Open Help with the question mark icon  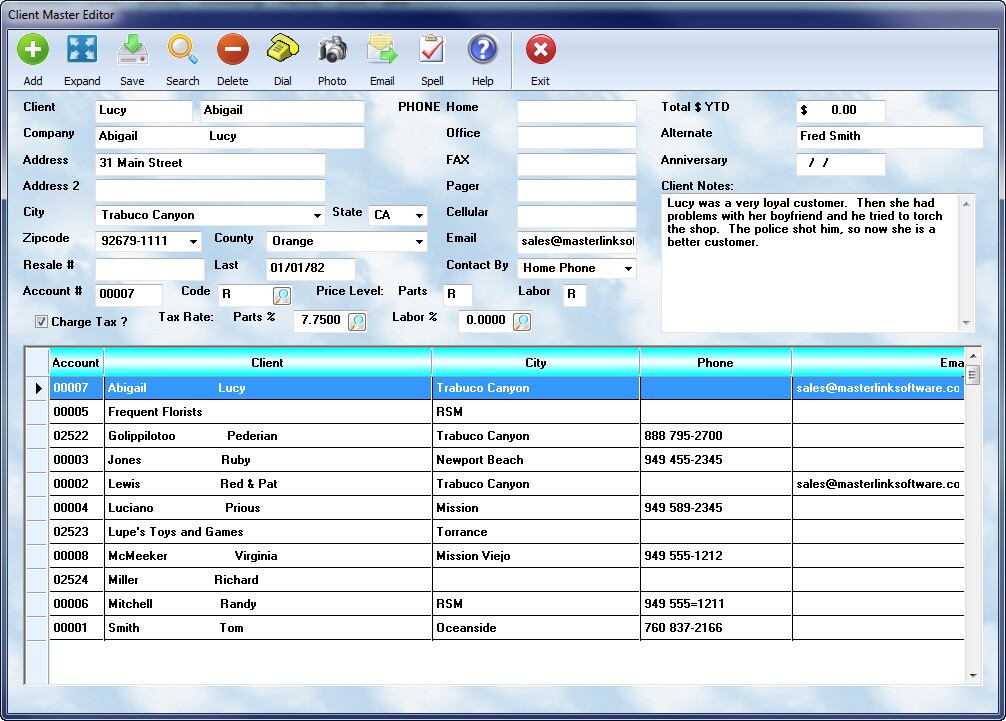[483, 50]
